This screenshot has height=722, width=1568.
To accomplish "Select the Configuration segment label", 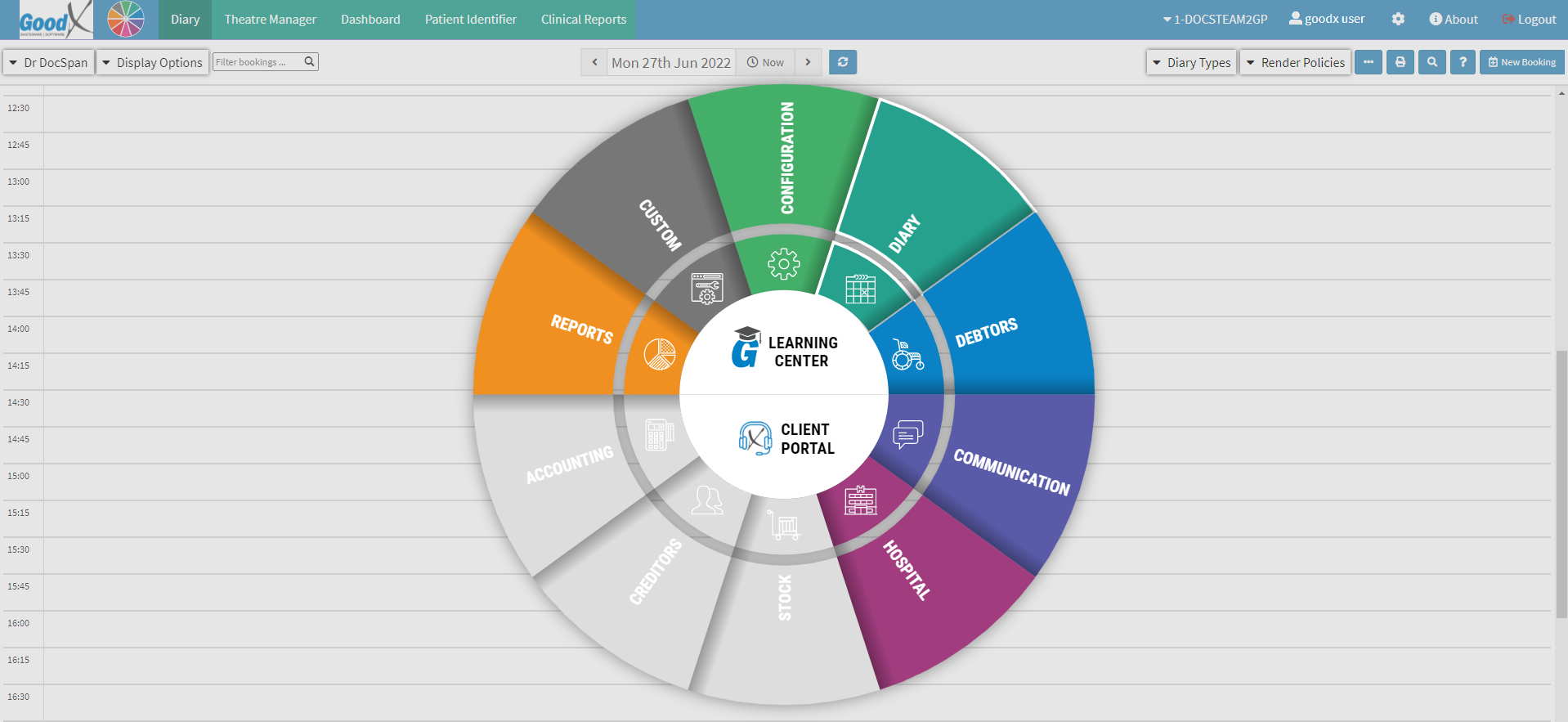I will 787,158.
